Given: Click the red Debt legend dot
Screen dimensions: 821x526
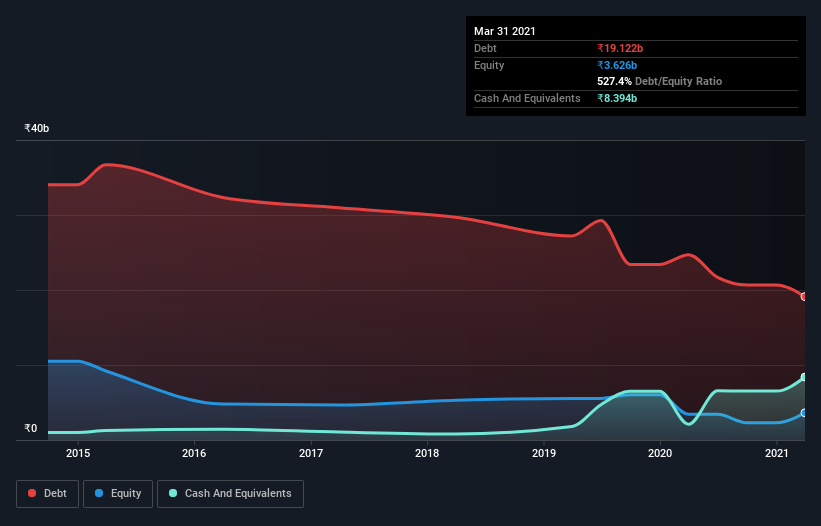Looking at the screenshot, I should (x=32, y=493).
